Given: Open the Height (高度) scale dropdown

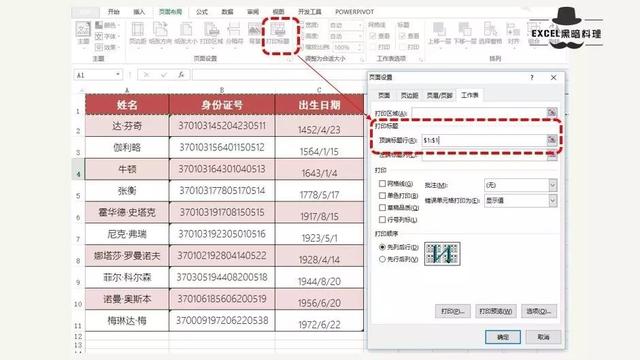Looking at the screenshot, I should tap(346, 36).
